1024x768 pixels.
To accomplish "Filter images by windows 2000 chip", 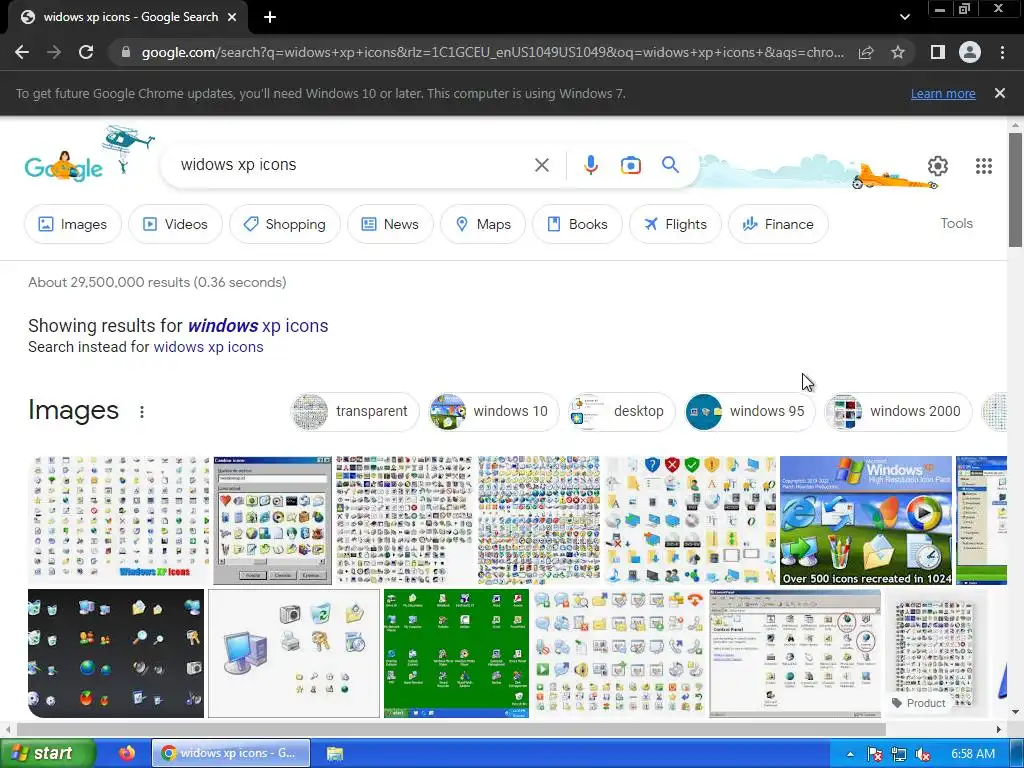I will (898, 411).
